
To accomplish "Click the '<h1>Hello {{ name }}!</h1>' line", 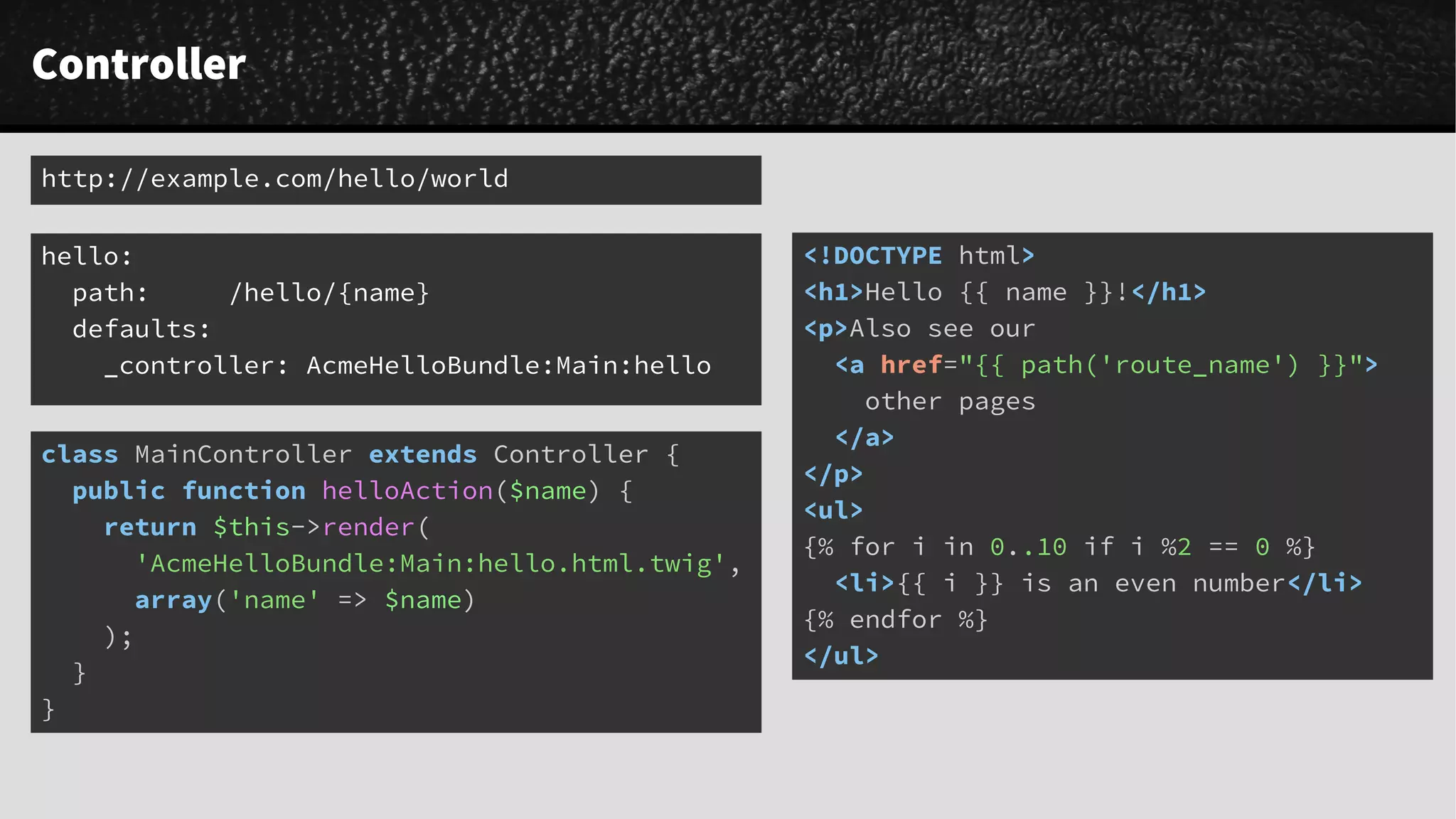I will pos(1005,292).
